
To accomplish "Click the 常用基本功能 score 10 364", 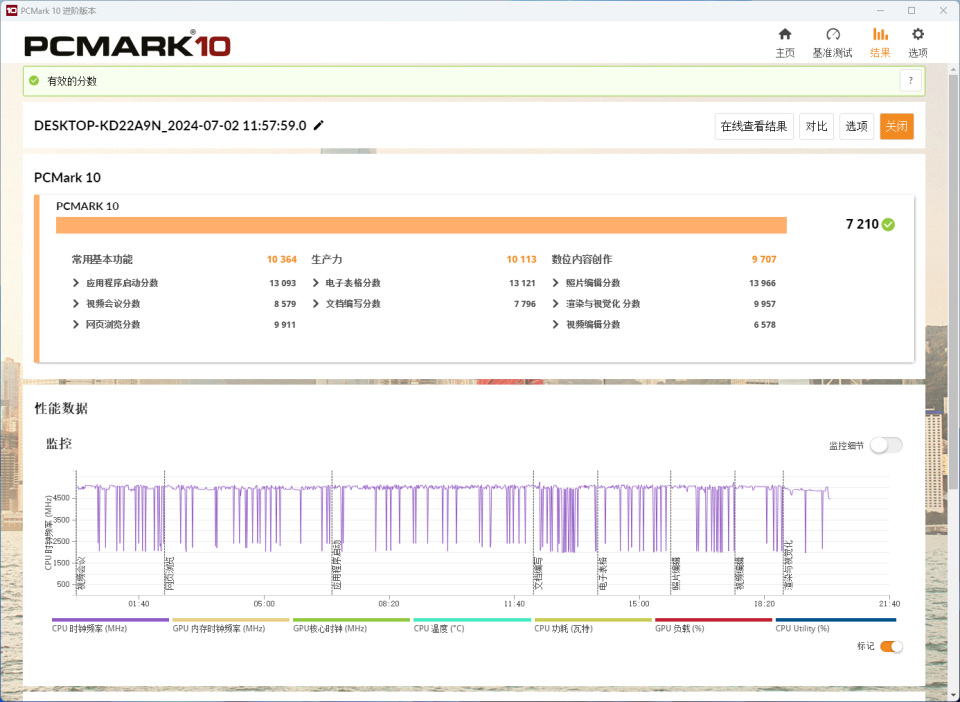I will 282,260.
